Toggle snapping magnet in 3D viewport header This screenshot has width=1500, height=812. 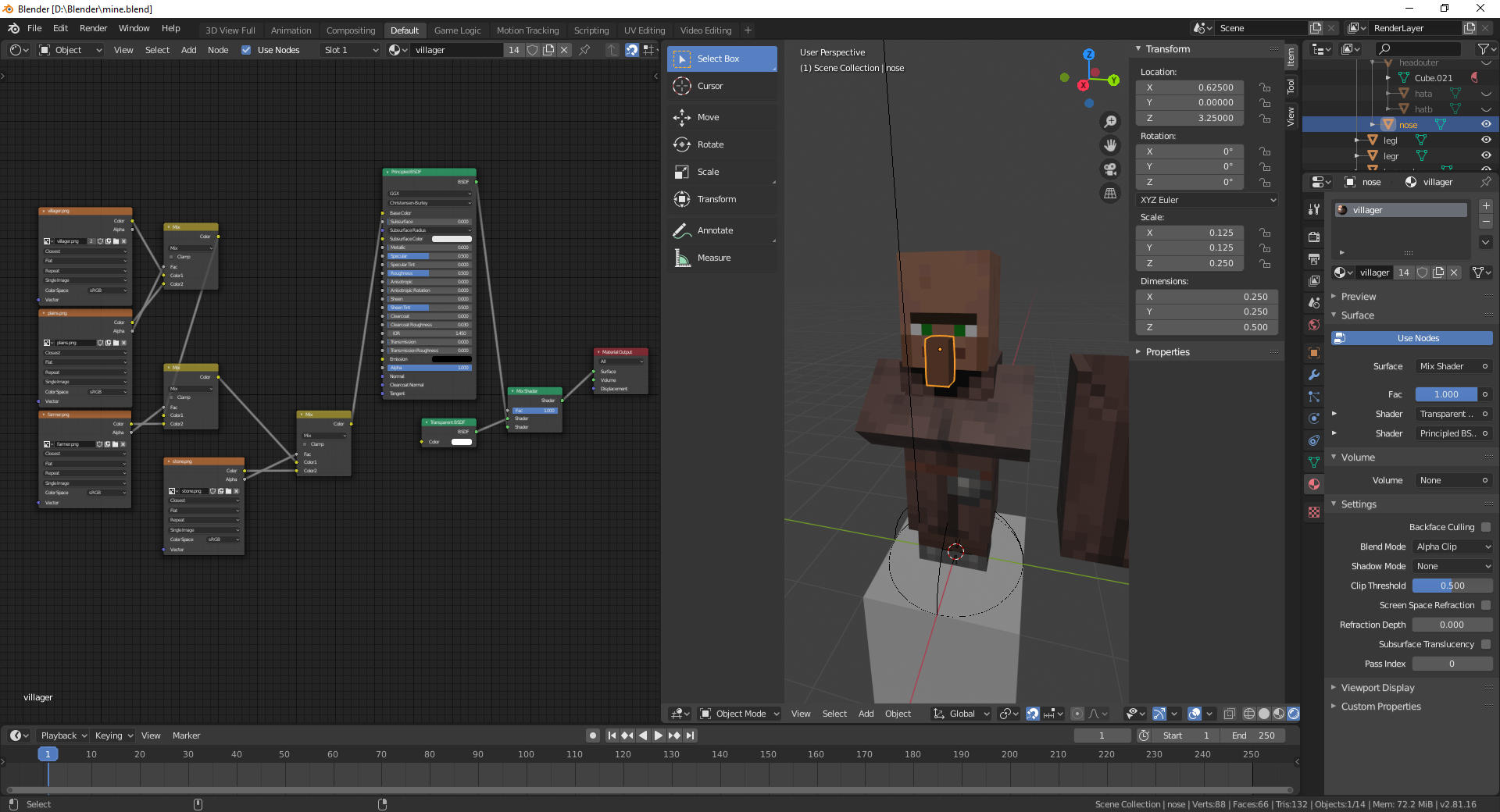pyautogui.click(x=1033, y=714)
